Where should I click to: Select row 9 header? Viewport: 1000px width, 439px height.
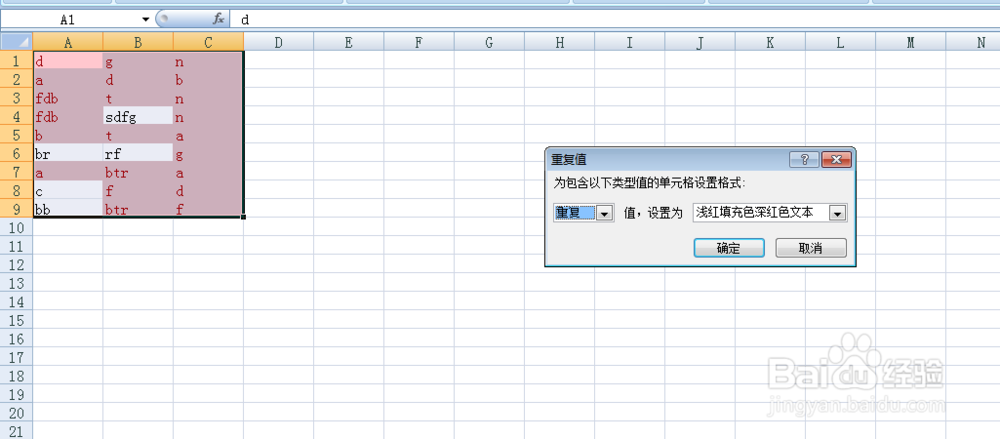[17, 209]
